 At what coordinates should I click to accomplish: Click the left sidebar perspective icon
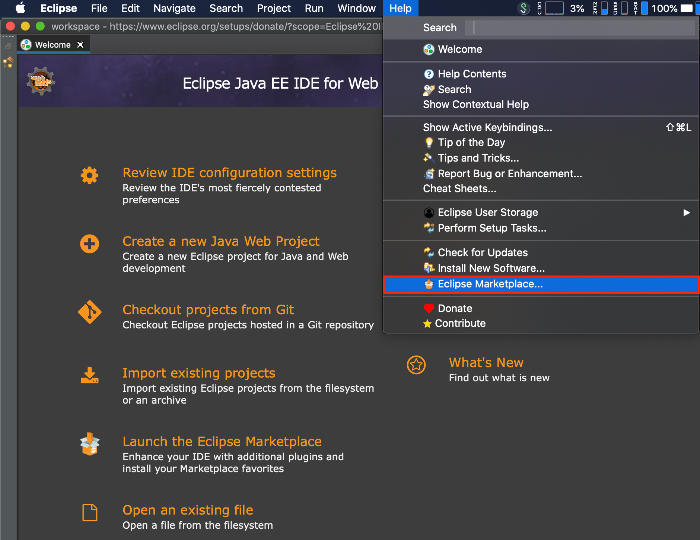coord(8,62)
